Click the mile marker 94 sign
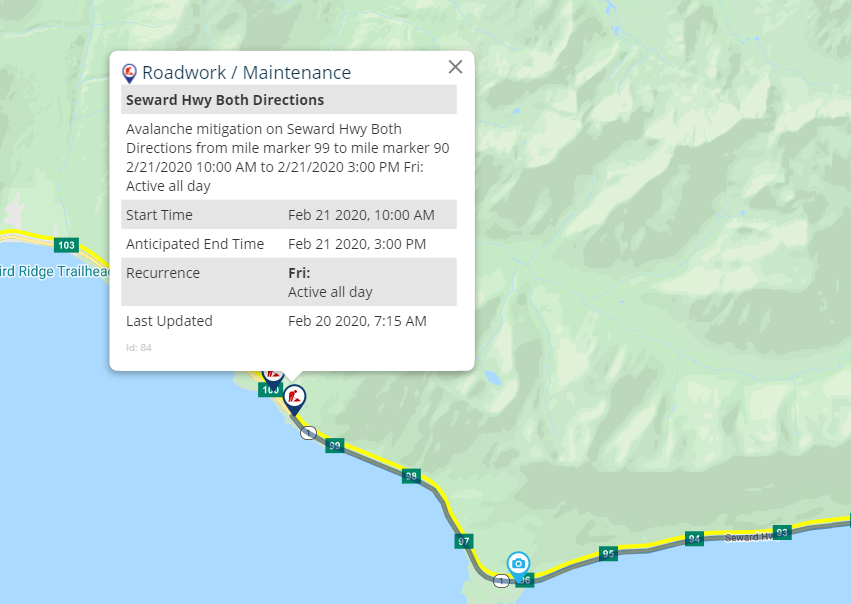 click(694, 538)
